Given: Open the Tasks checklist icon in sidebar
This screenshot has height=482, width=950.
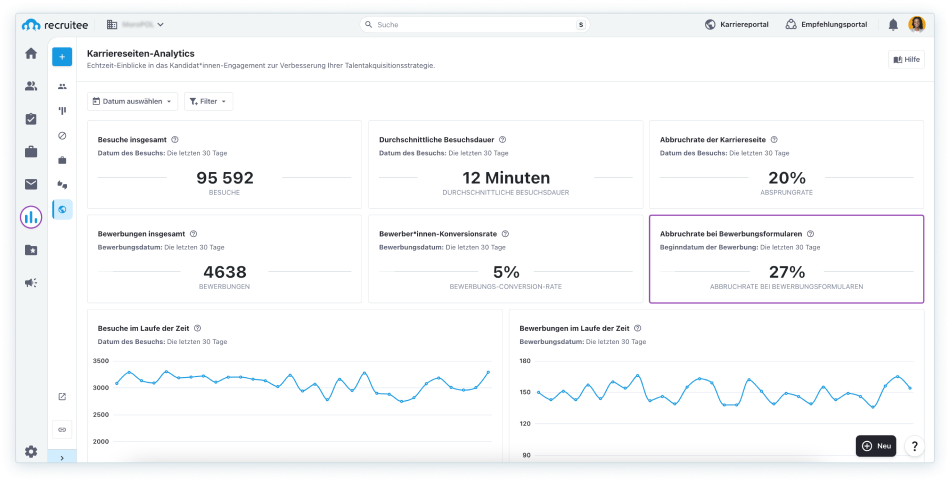Looking at the screenshot, I should click(31, 119).
